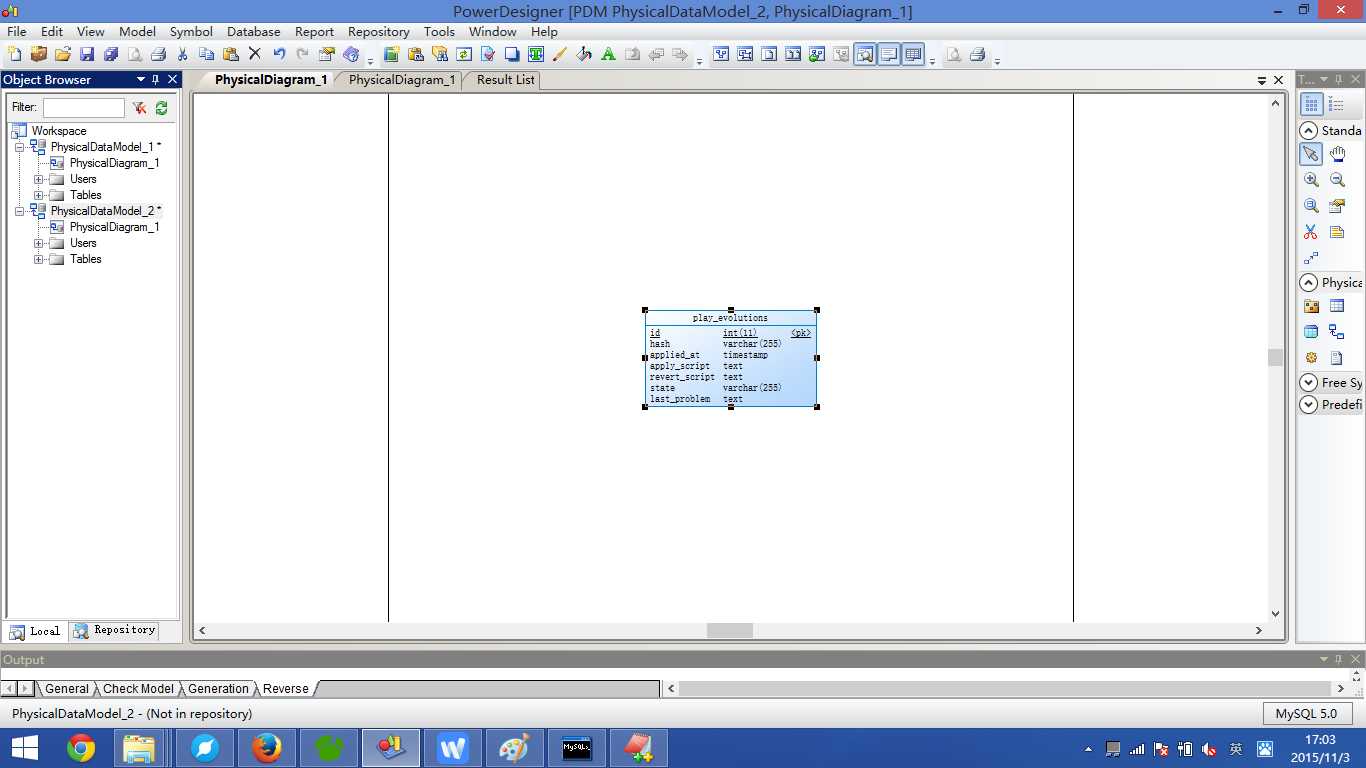Expand Users folder under PhysicalDataModel_2

38,243
